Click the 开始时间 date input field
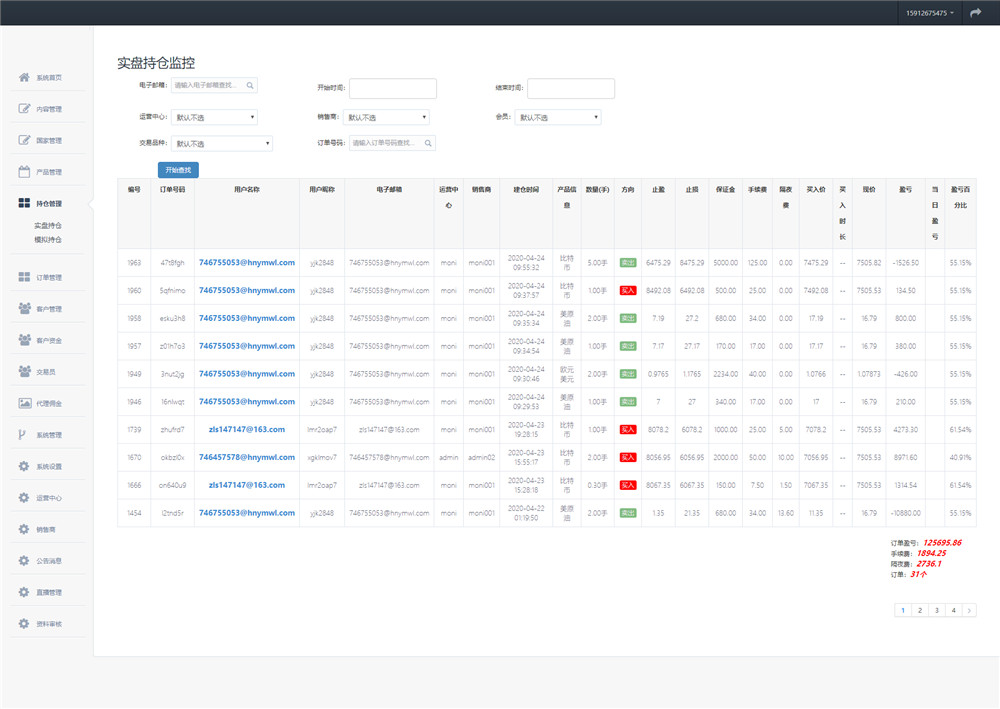1000x709 pixels. [393, 89]
